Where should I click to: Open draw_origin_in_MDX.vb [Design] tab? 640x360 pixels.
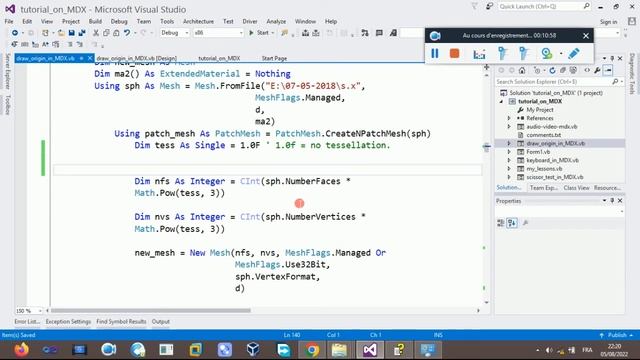click(x=137, y=58)
